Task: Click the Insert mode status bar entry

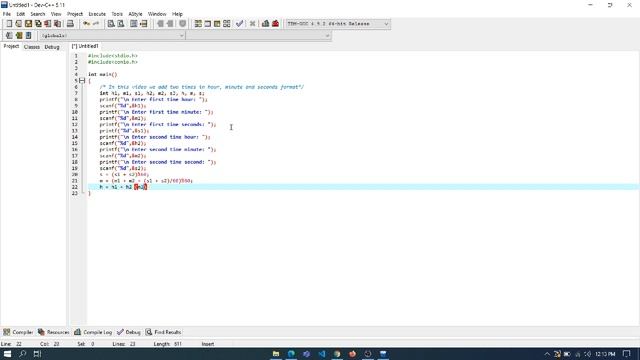Action: click(x=208, y=344)
